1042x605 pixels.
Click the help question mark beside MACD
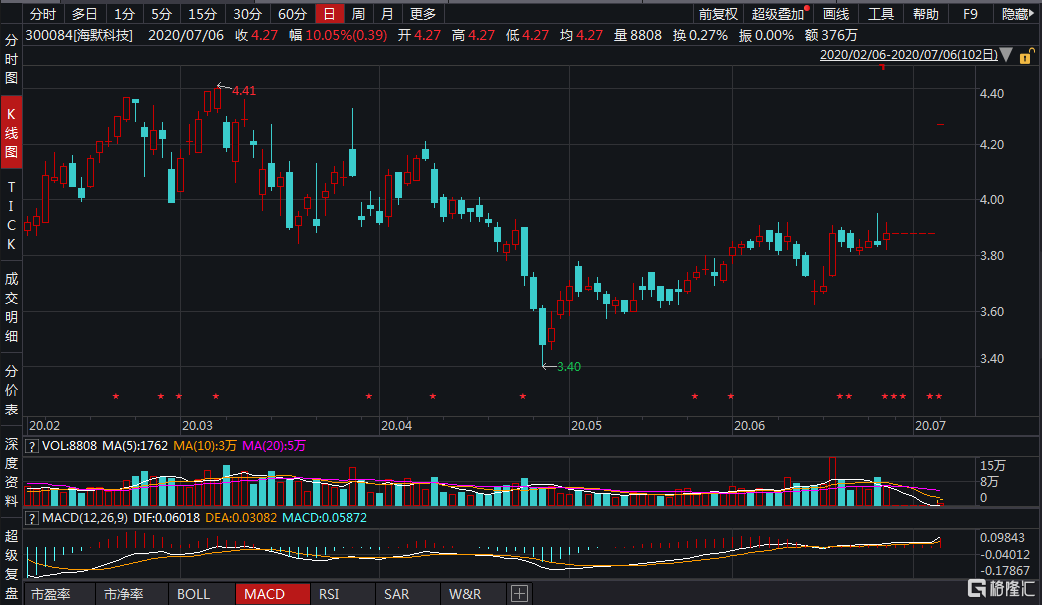(31, 518)
